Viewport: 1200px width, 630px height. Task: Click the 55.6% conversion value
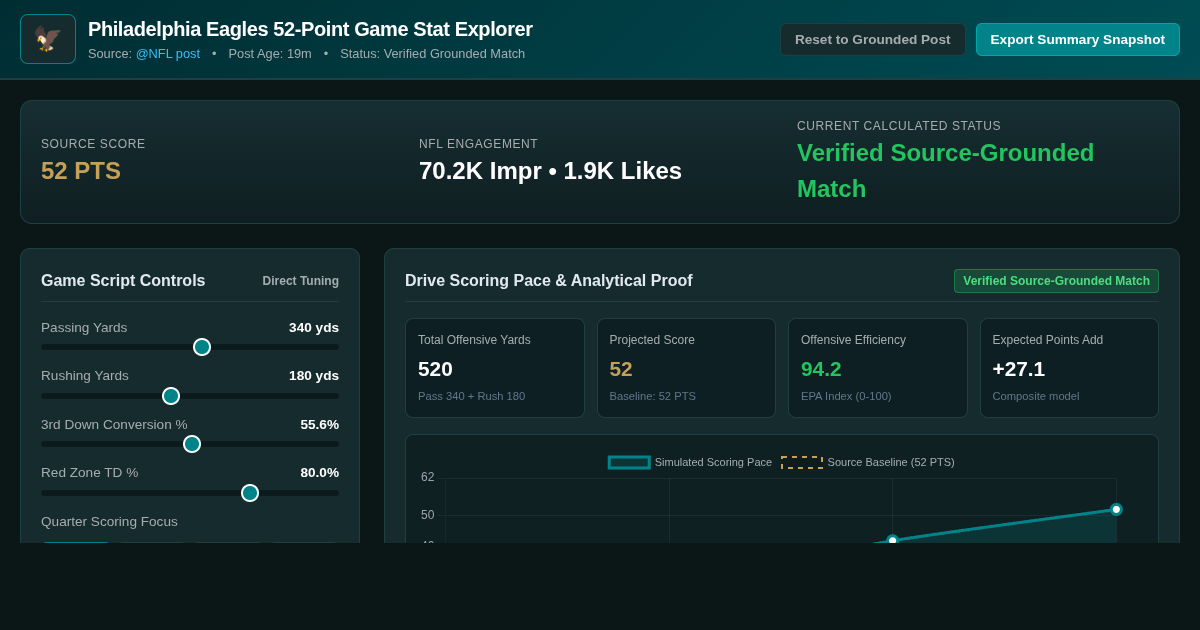tap(320, 424)
